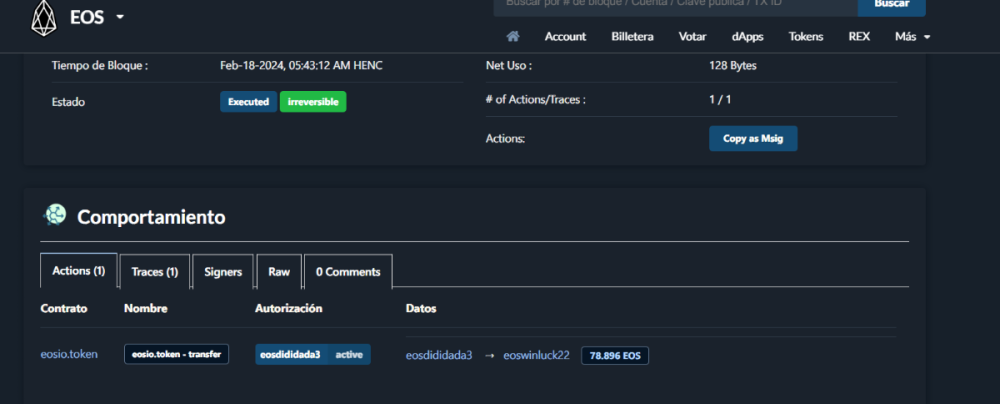The image size is (1000, 404).
Task: Select the REX menu item
Action: point(858,37)
